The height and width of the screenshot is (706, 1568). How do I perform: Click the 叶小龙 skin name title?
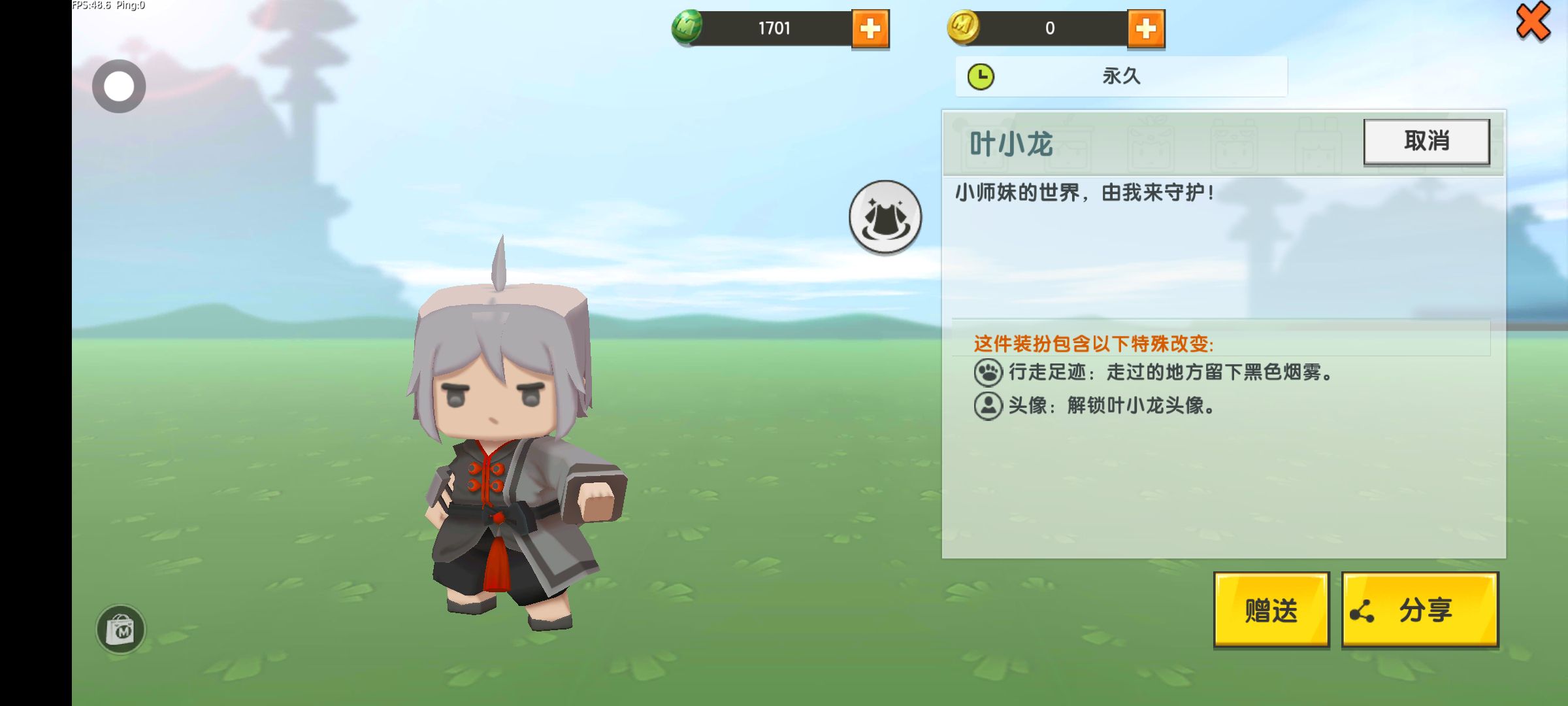[1011, 144]
